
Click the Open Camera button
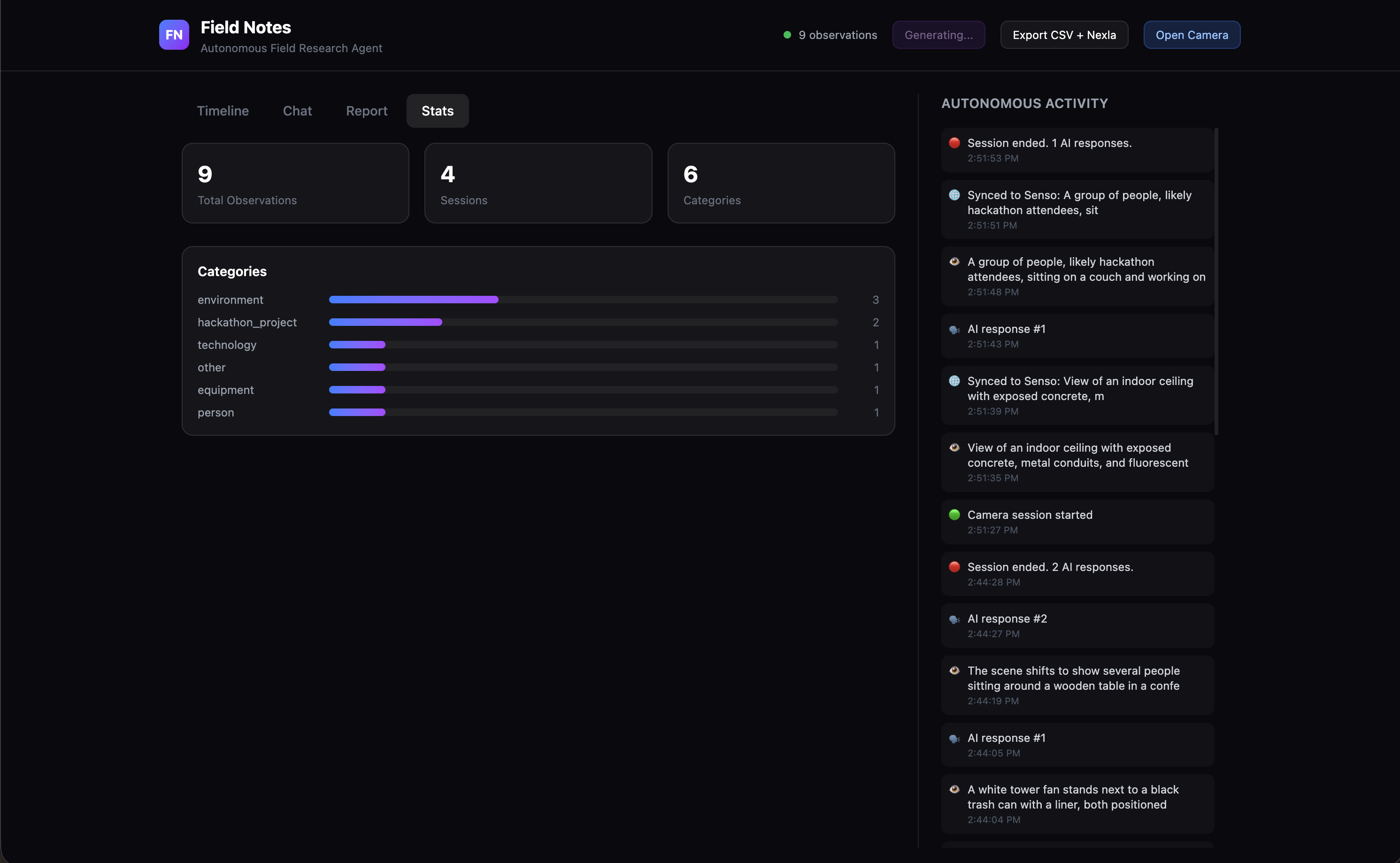[1191, 35]
